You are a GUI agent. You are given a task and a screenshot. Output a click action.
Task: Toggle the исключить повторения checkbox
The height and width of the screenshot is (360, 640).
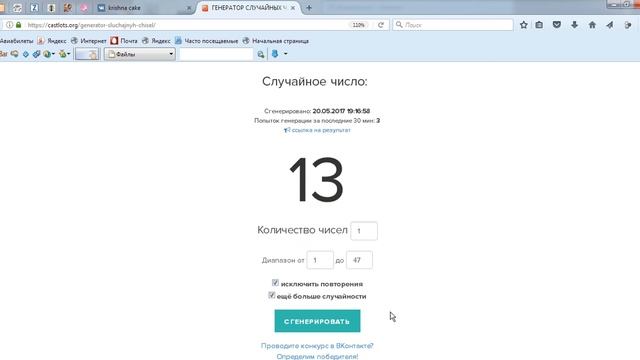(276, 282)
